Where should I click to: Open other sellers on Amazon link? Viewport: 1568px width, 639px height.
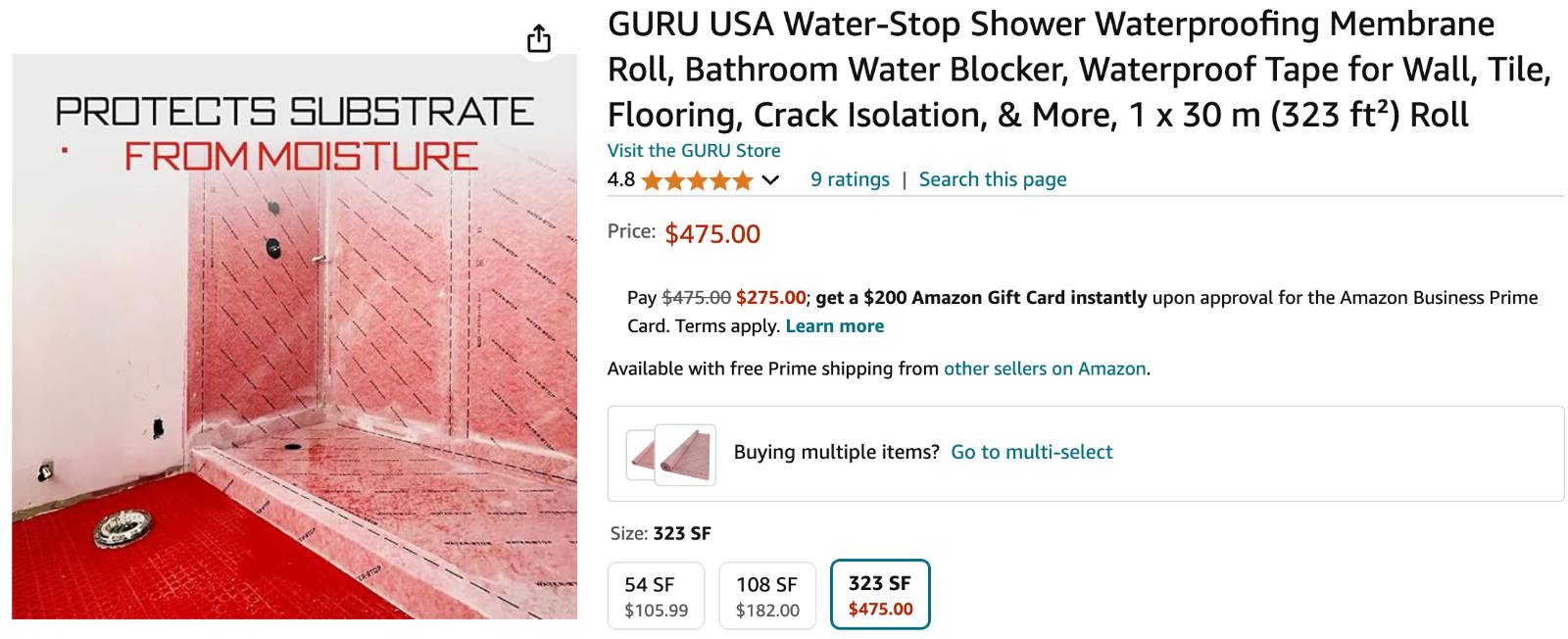tap(1045, 369)
